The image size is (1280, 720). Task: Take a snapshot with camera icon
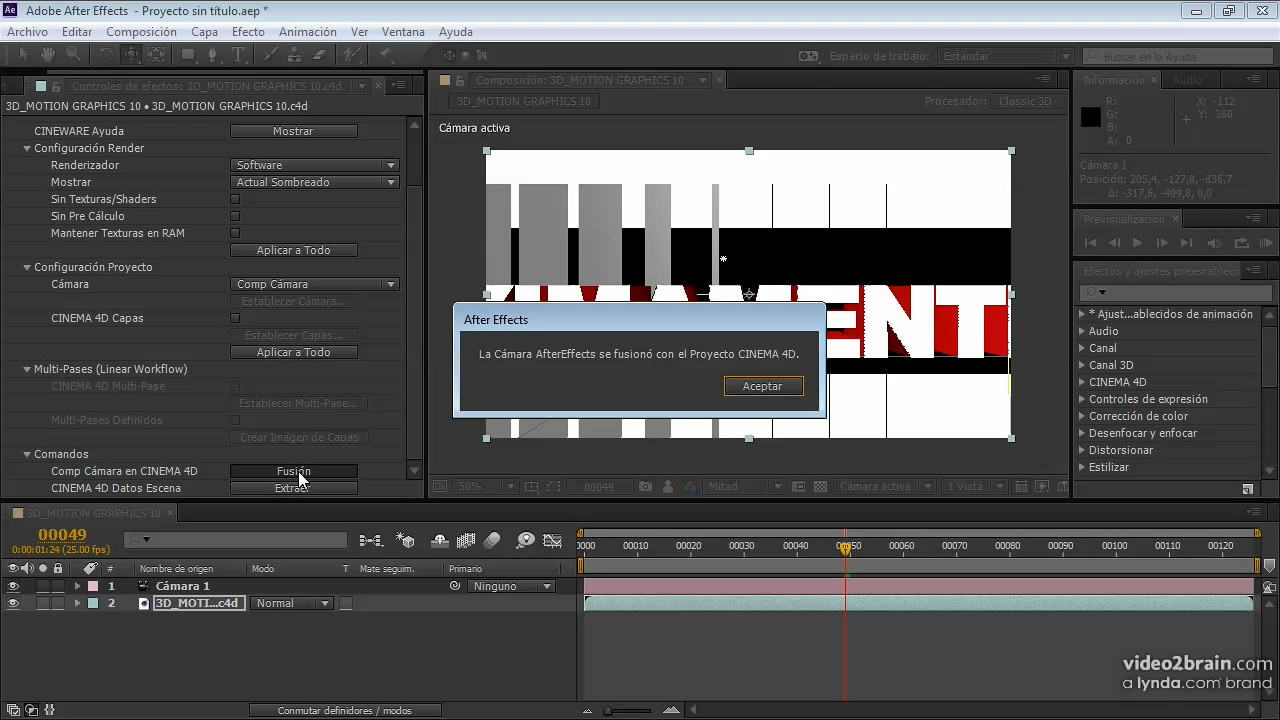pyautogui.click(x=646, y=487)
